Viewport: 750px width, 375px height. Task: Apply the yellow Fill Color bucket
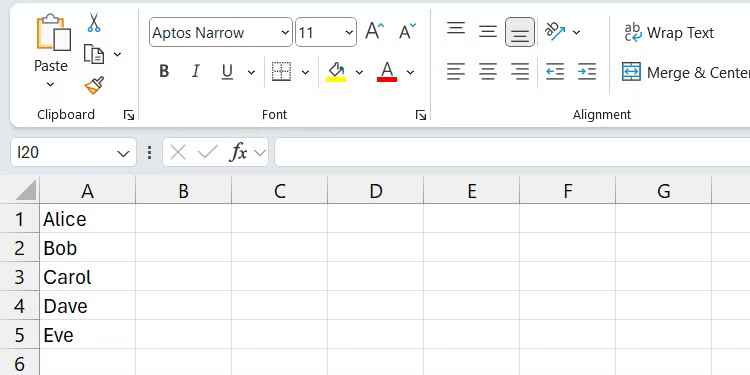pyautogui.click(x=336, y=72)
